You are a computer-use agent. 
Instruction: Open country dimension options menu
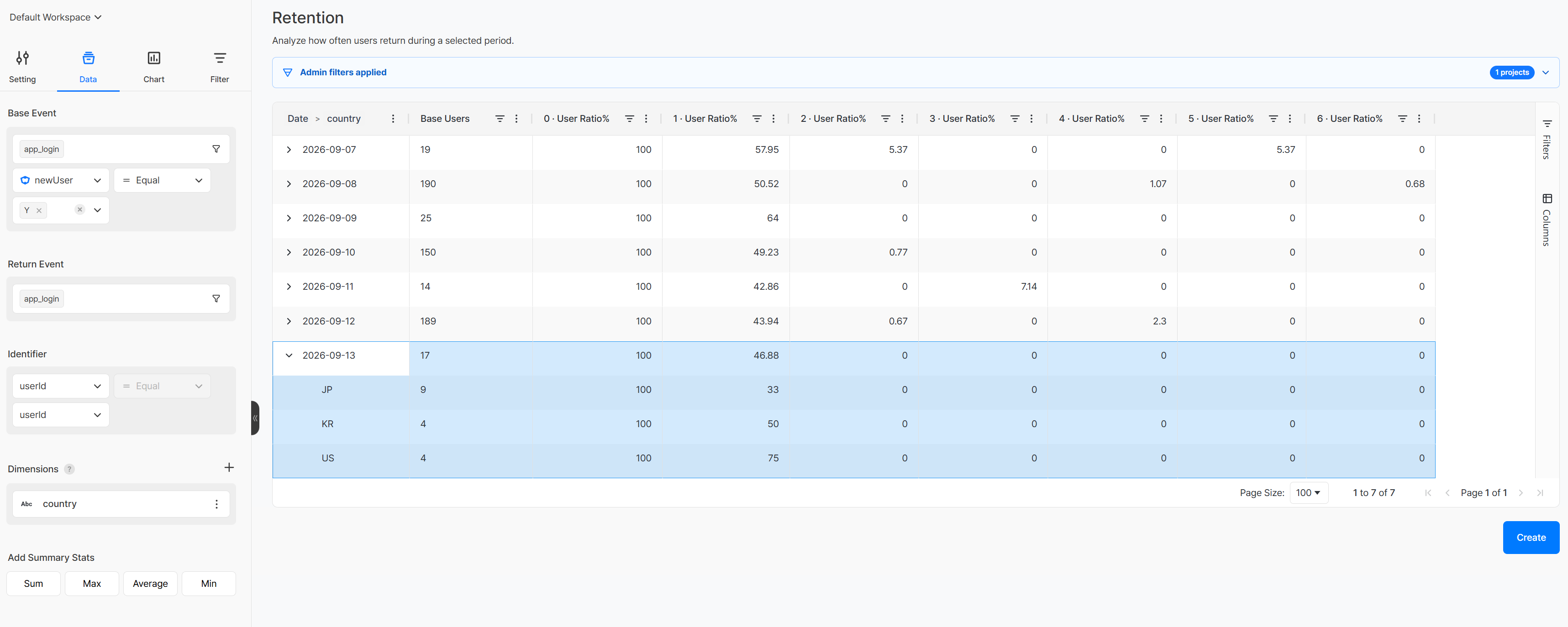coord(217,503)
